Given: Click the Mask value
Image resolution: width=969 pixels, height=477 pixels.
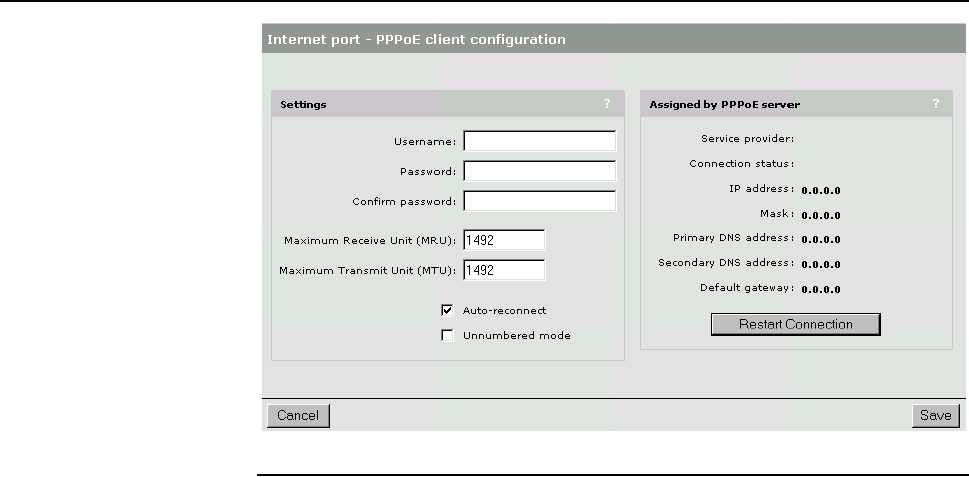Looking at the screenshot, I should pos(821,215).
